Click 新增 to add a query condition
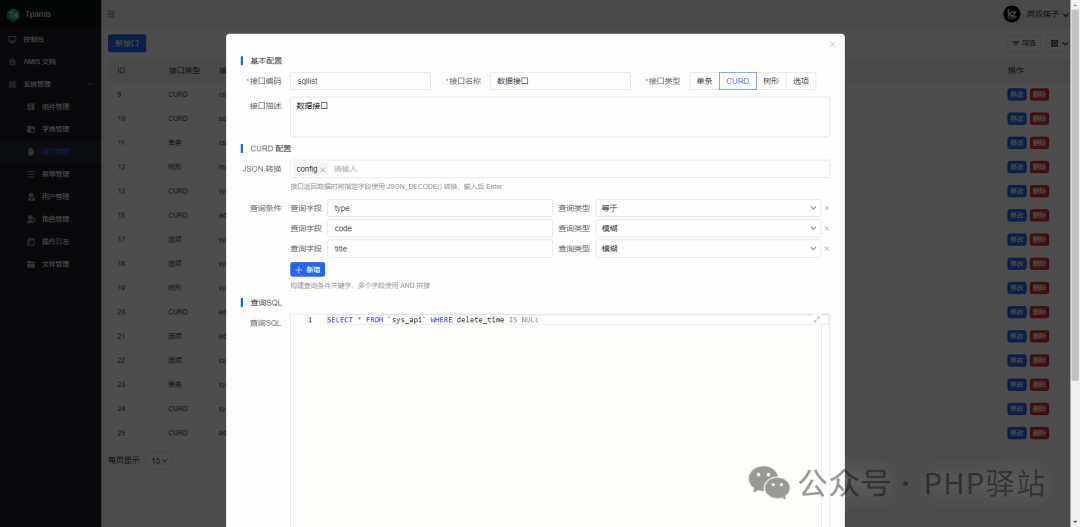This screenshot has height=527, width=1080. (x=307, y=270)
